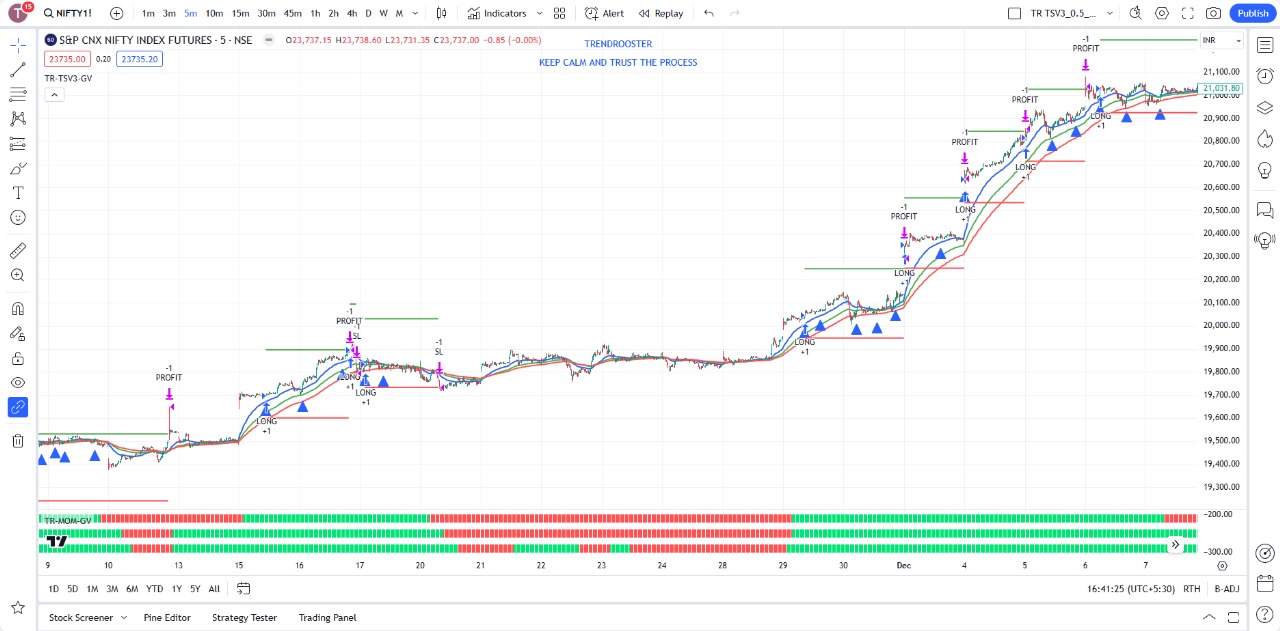Open the quick search icon
The height and width of the screenshot is (631, 1280).
point(1136,13)
